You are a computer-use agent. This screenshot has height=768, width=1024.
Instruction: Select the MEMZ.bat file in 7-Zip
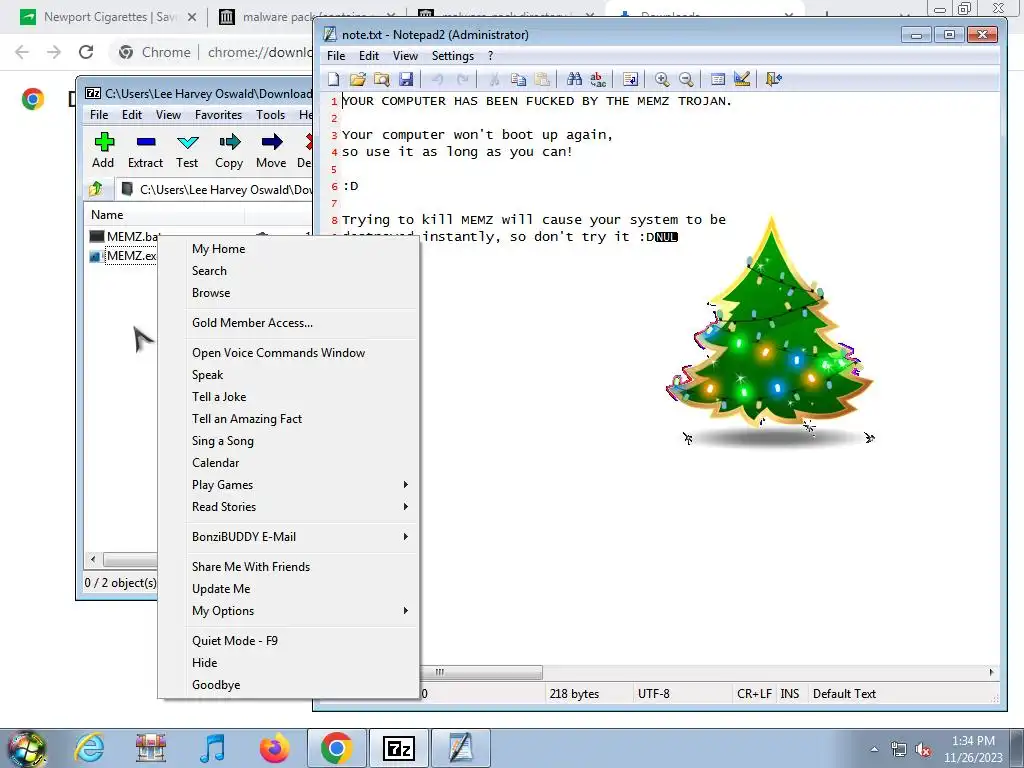(x=124, y=236)
